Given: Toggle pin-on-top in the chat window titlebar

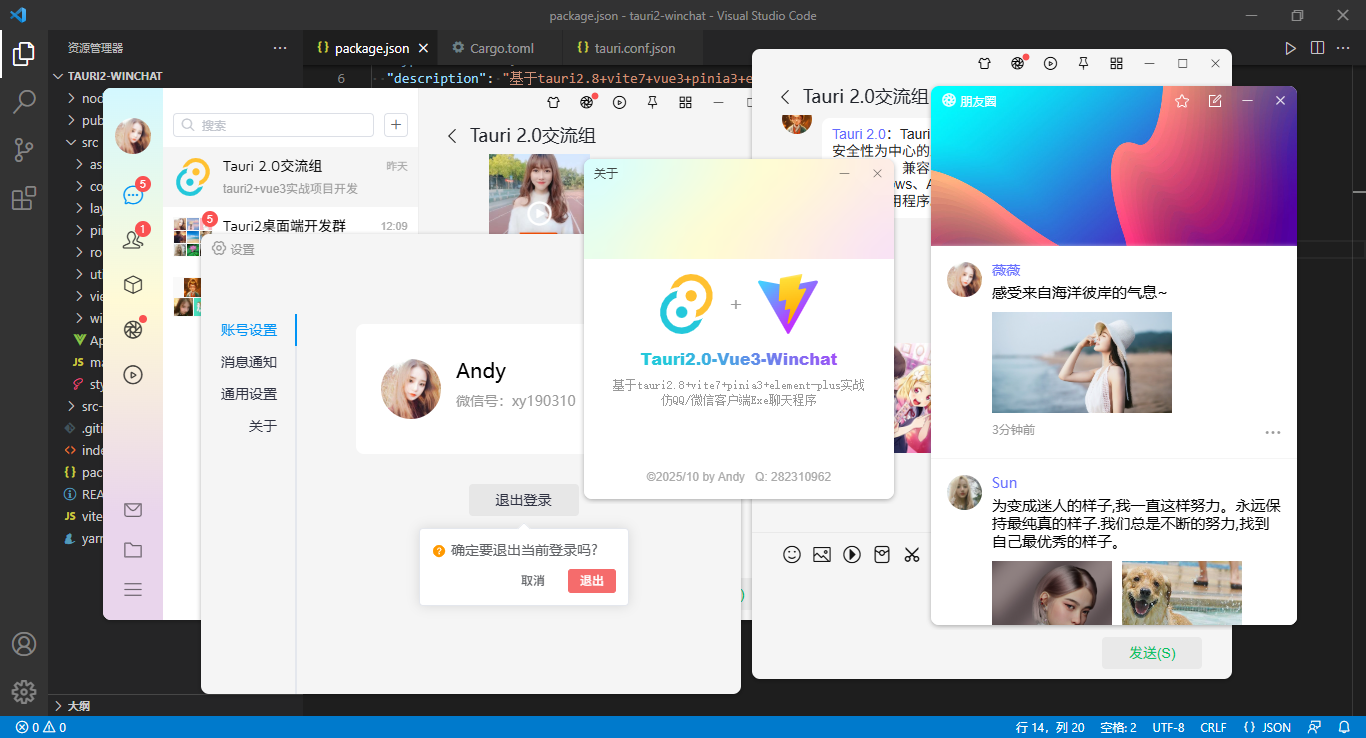Looking at the screenshot, I should (x=1082, y=63).
